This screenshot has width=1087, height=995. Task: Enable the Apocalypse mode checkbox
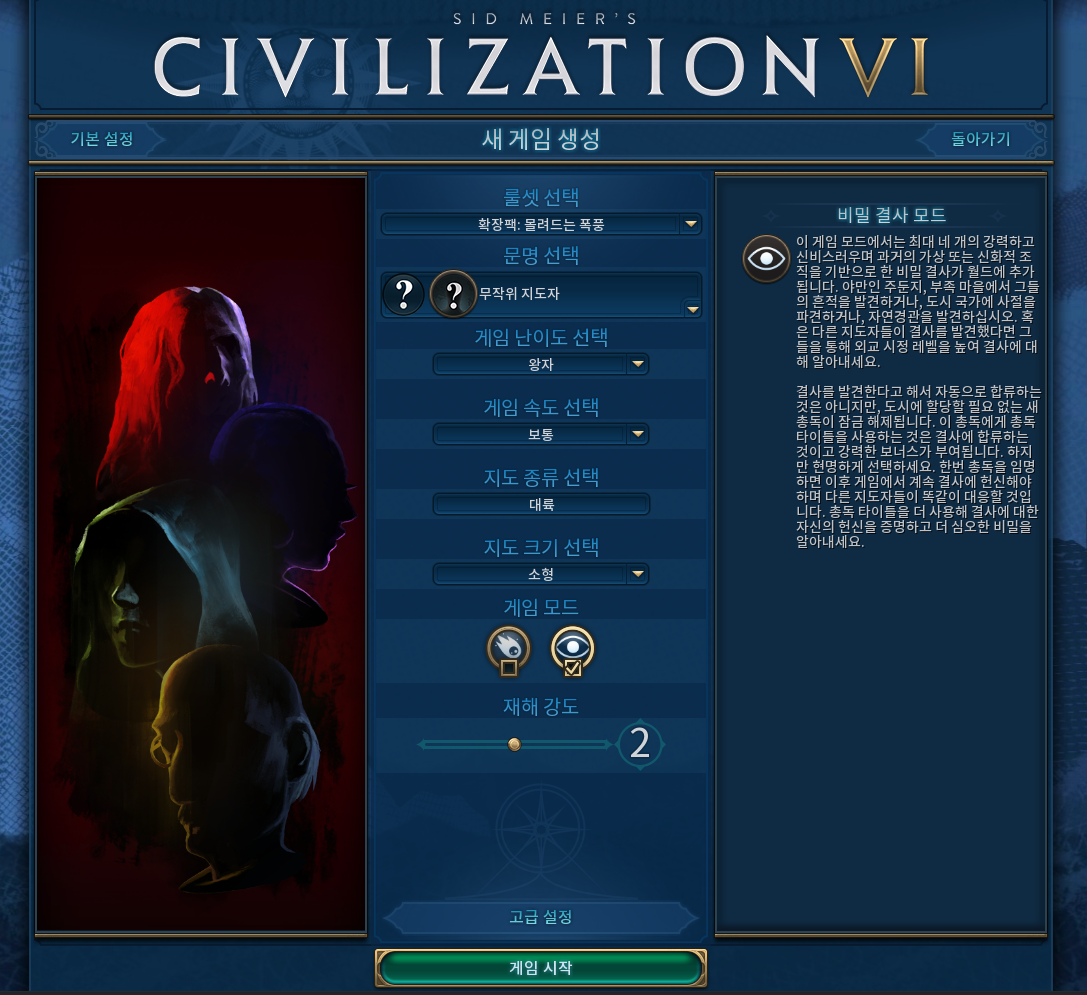[x=509, y=668]
